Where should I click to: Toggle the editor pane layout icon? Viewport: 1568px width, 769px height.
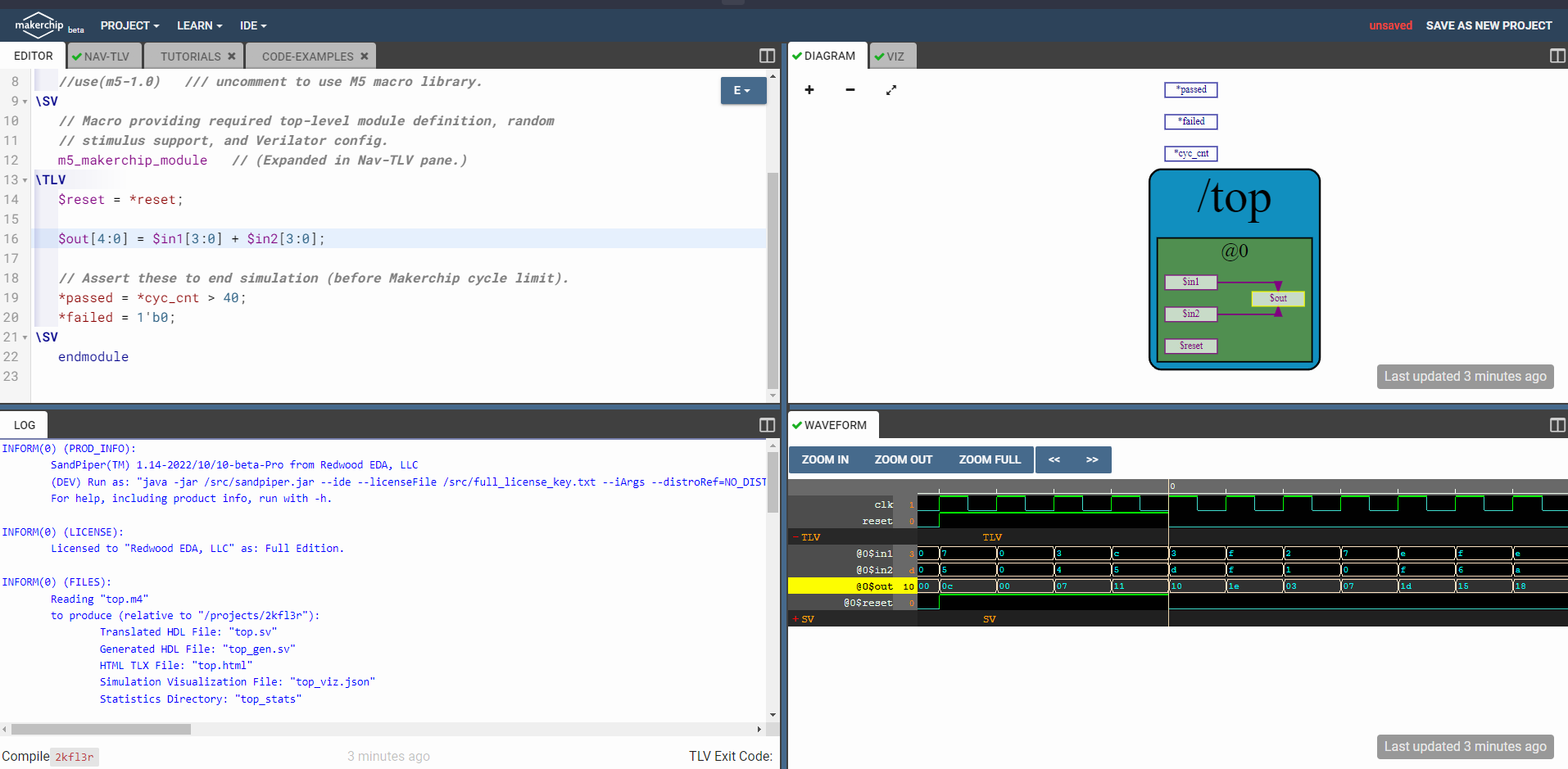pos(767,56)
